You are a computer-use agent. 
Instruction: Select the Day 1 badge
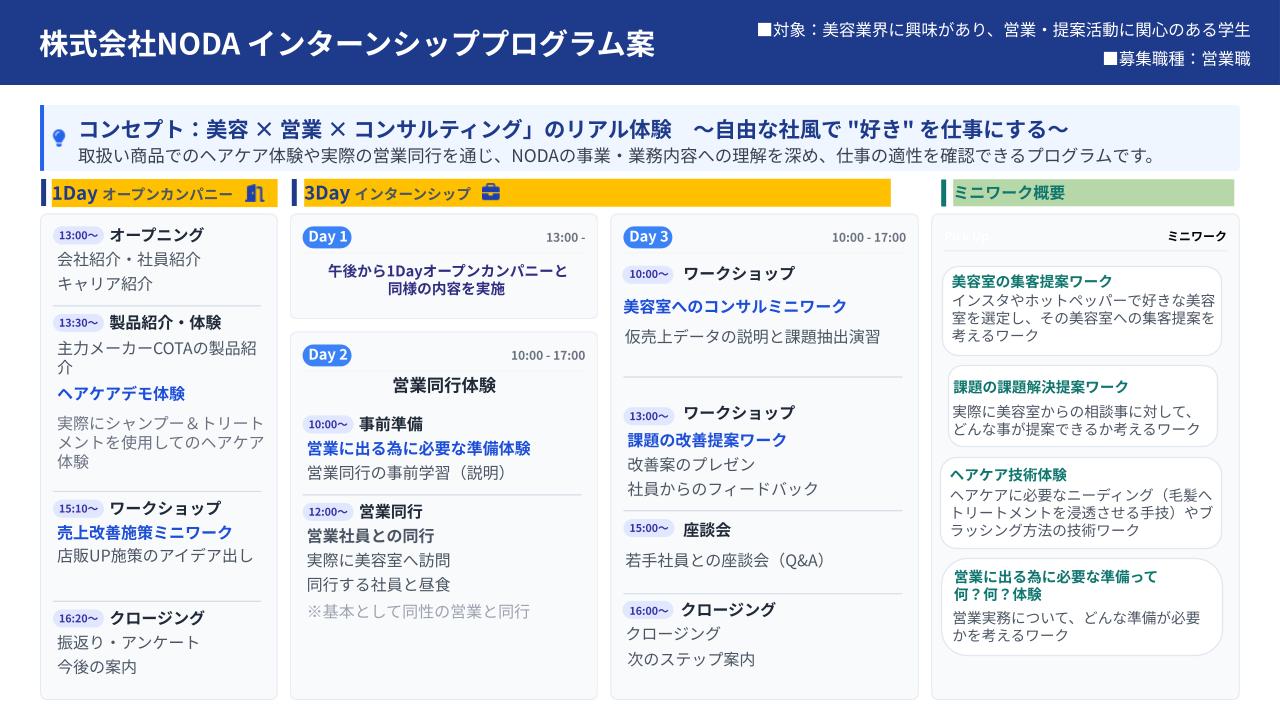click(x=327, y=237)
